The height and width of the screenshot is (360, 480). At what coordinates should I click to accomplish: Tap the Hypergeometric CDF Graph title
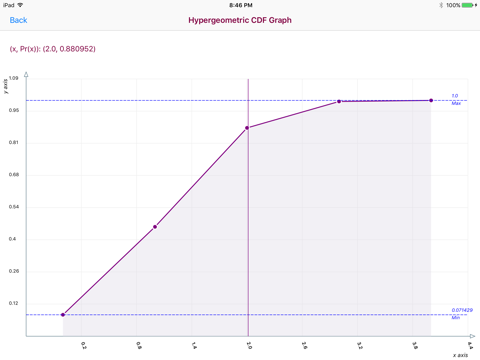pyautogui.click(x=240, y=20)
